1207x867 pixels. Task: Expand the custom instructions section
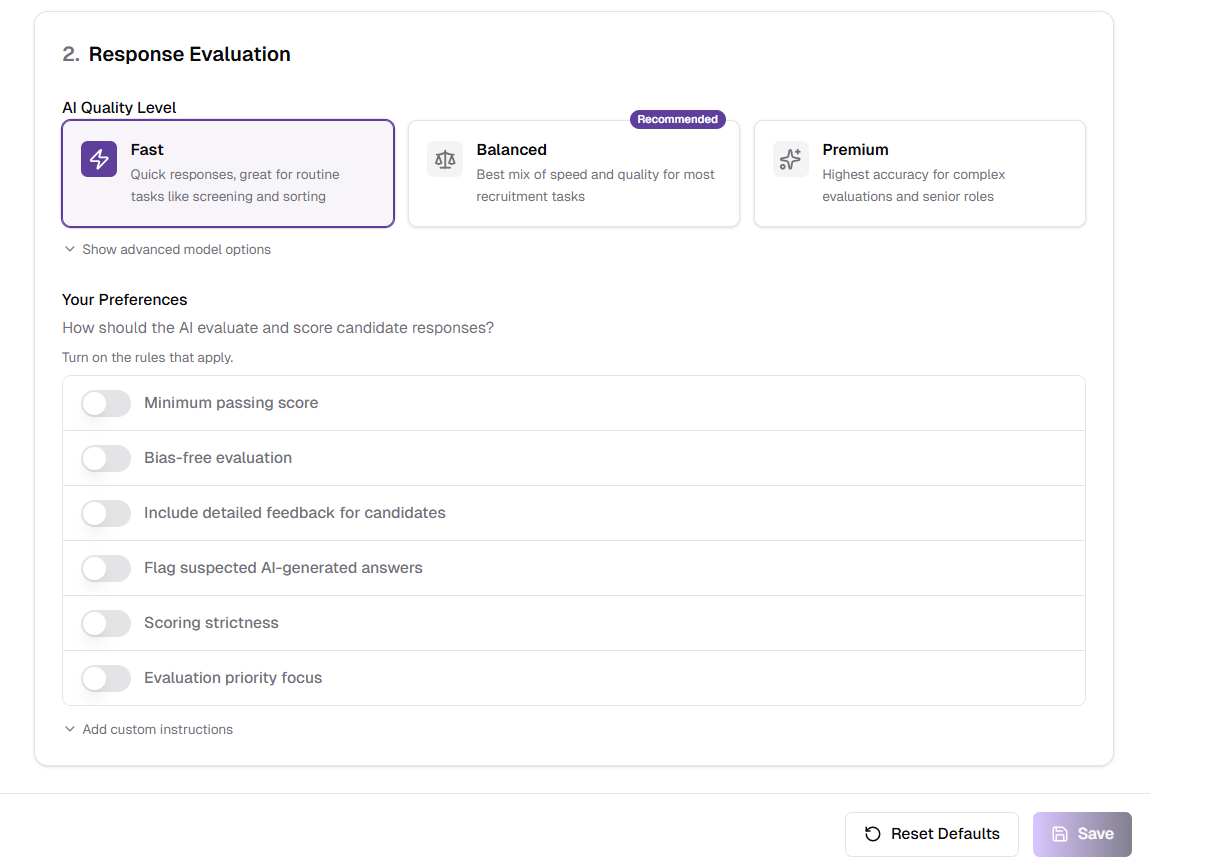click(148, 729)
